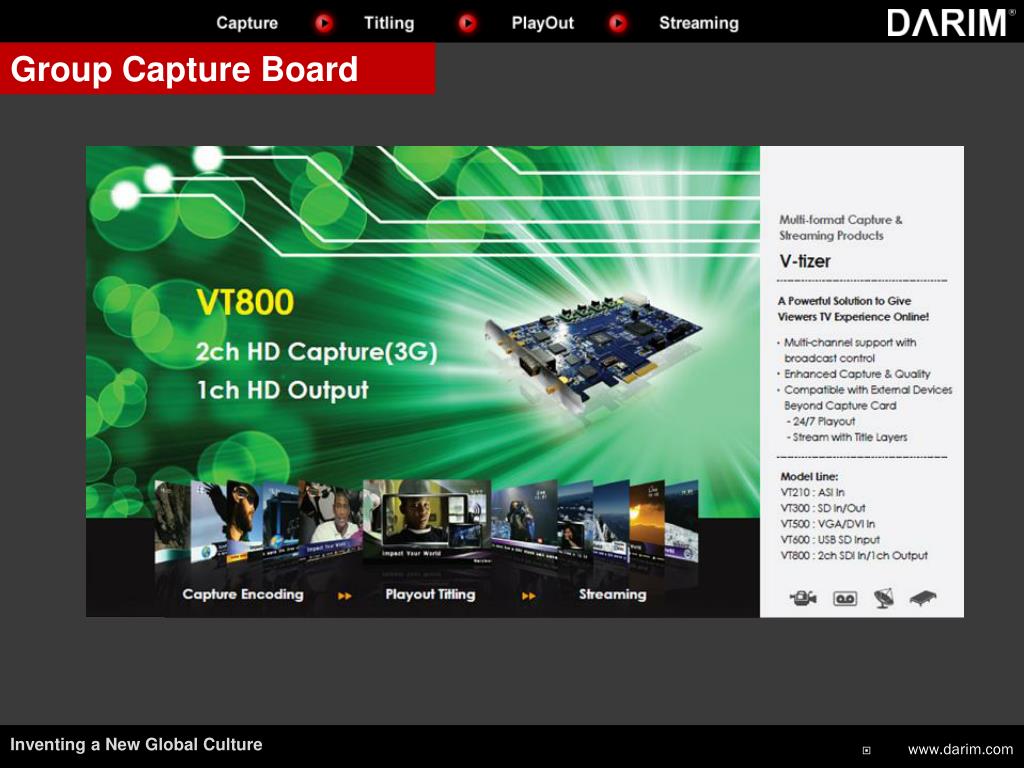Click Compatible with External Devices bullet
This screenshot has width=1024, height=768.
[x=865, y=398]
